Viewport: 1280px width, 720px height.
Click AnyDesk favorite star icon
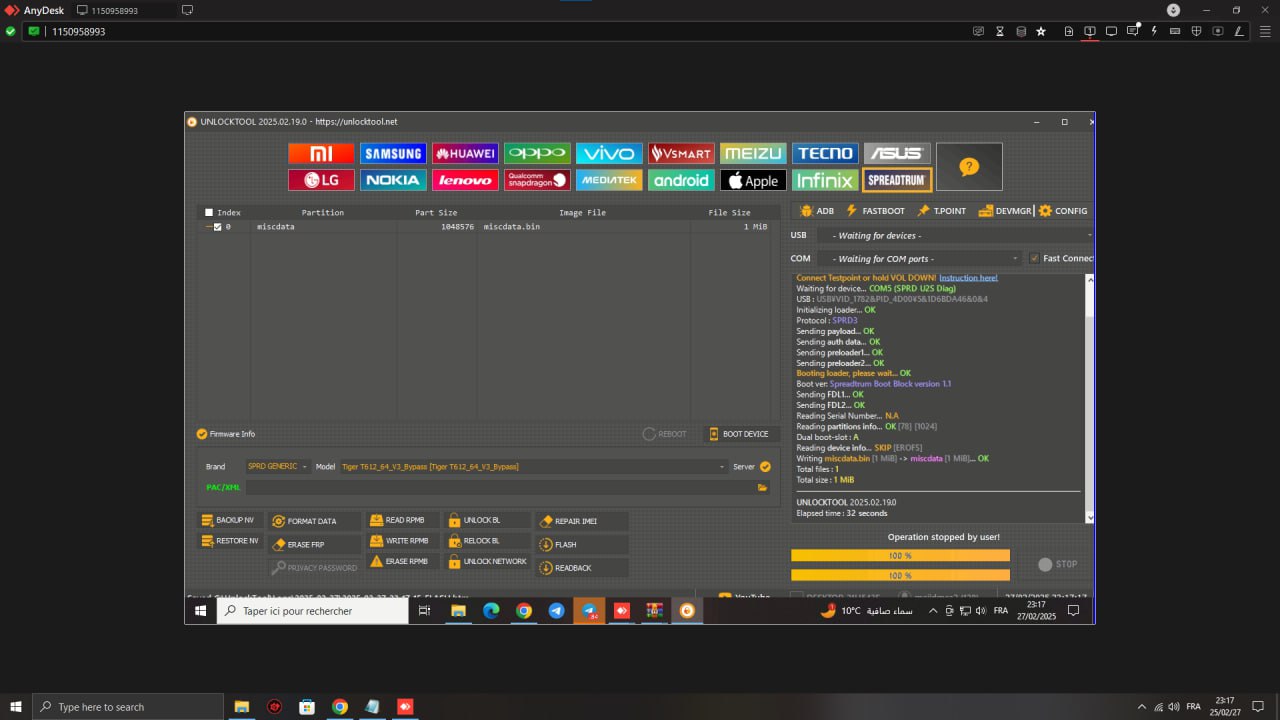click(x=1041, y=31)
